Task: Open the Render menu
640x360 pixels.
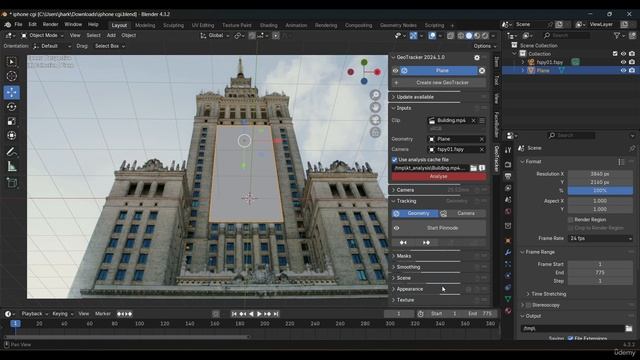Action: click(x=50, y=24)
